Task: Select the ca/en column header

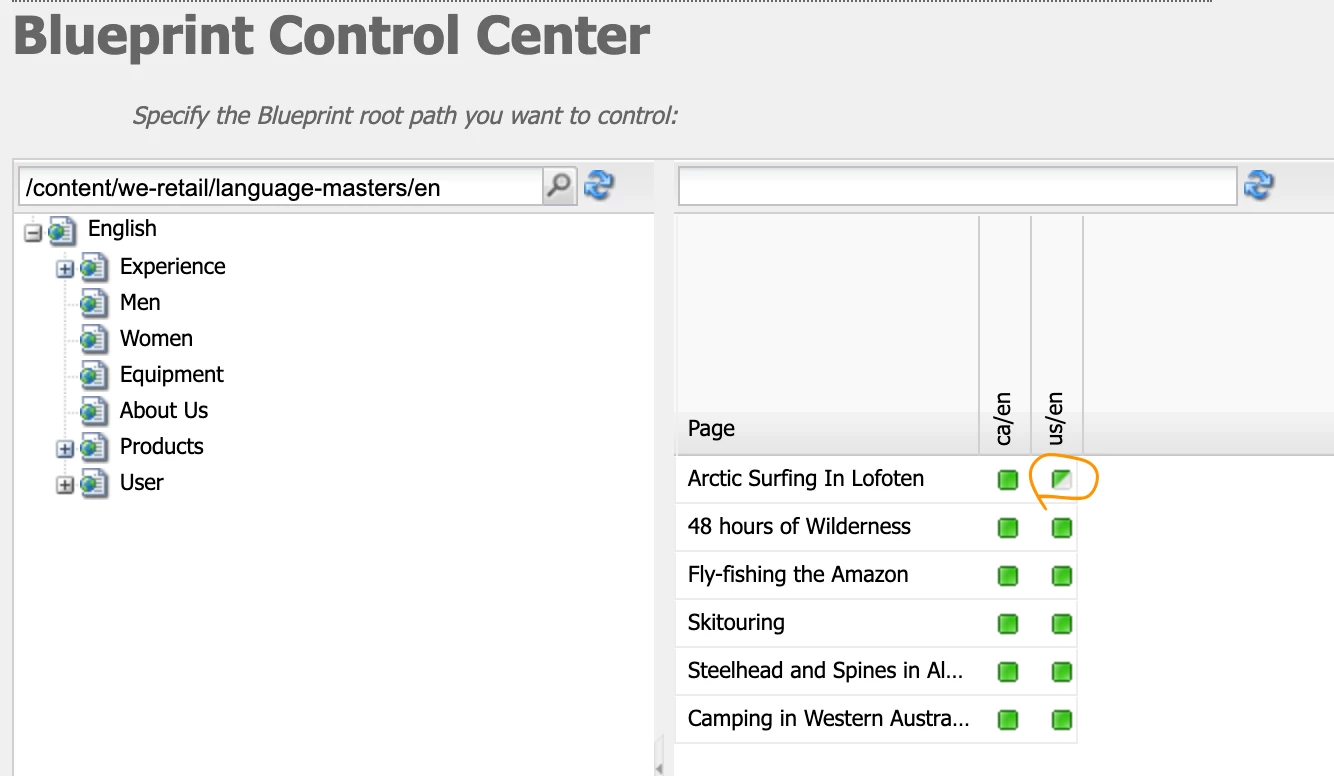Action: (x=1005, y=420)
